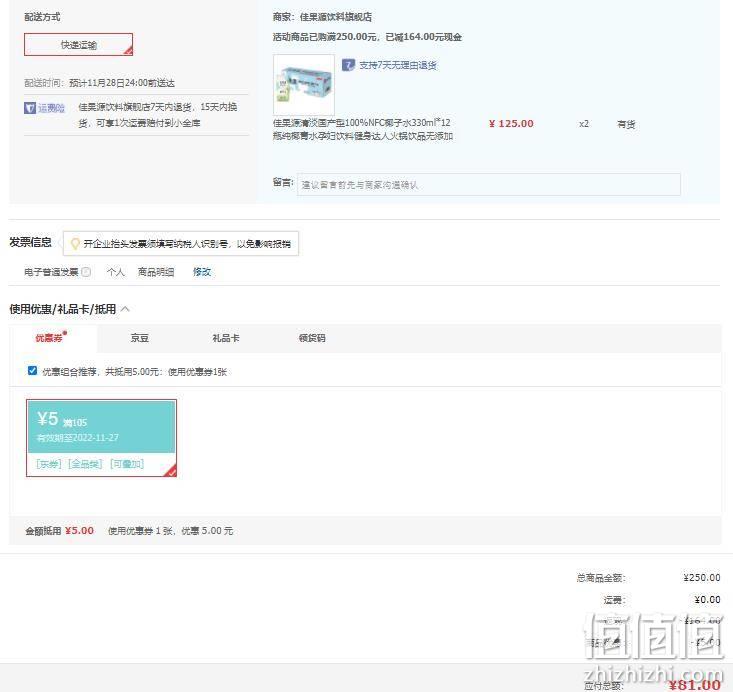Click the 个人 invoice title text
The image size is (733, 692).
tap(115, 272)
